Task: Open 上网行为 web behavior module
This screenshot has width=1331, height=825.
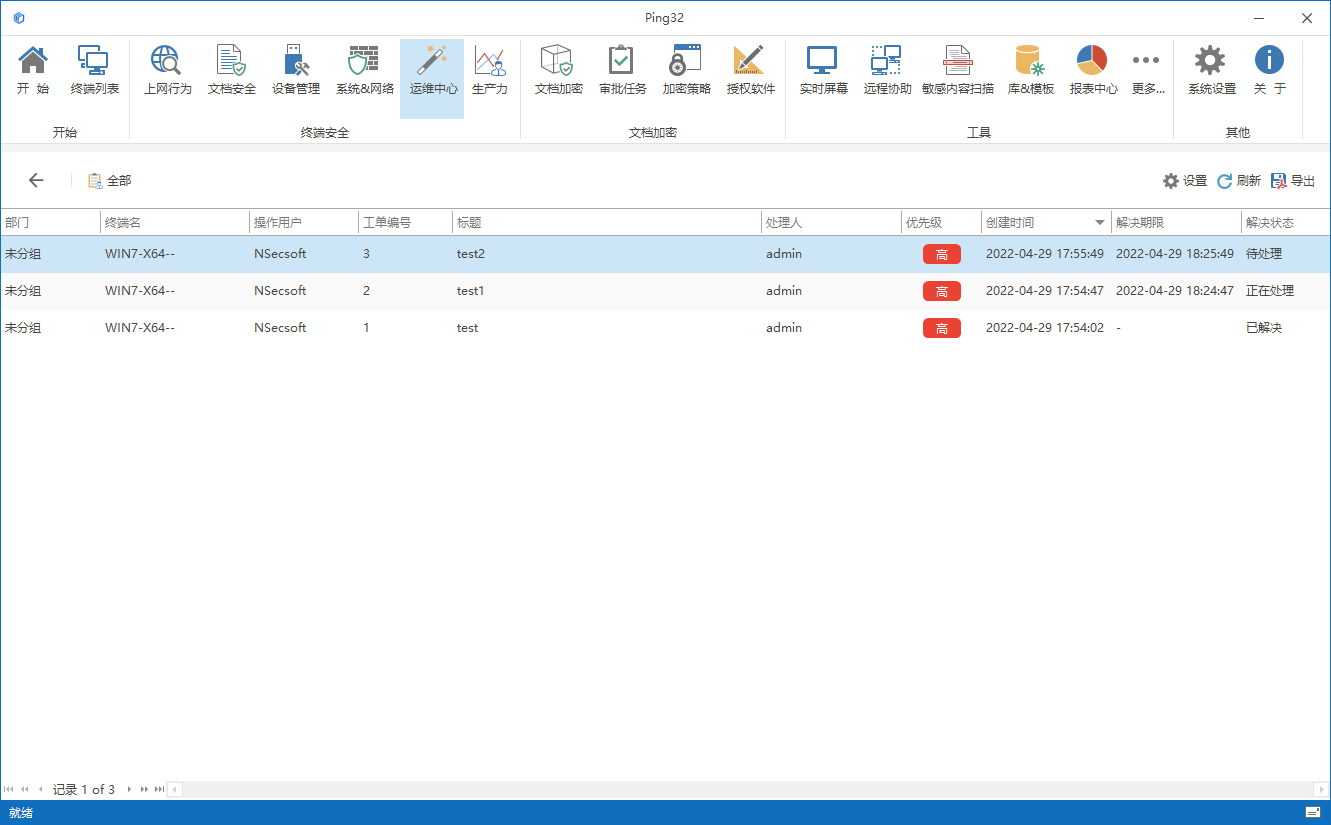Action: click(x=167, y=70)
